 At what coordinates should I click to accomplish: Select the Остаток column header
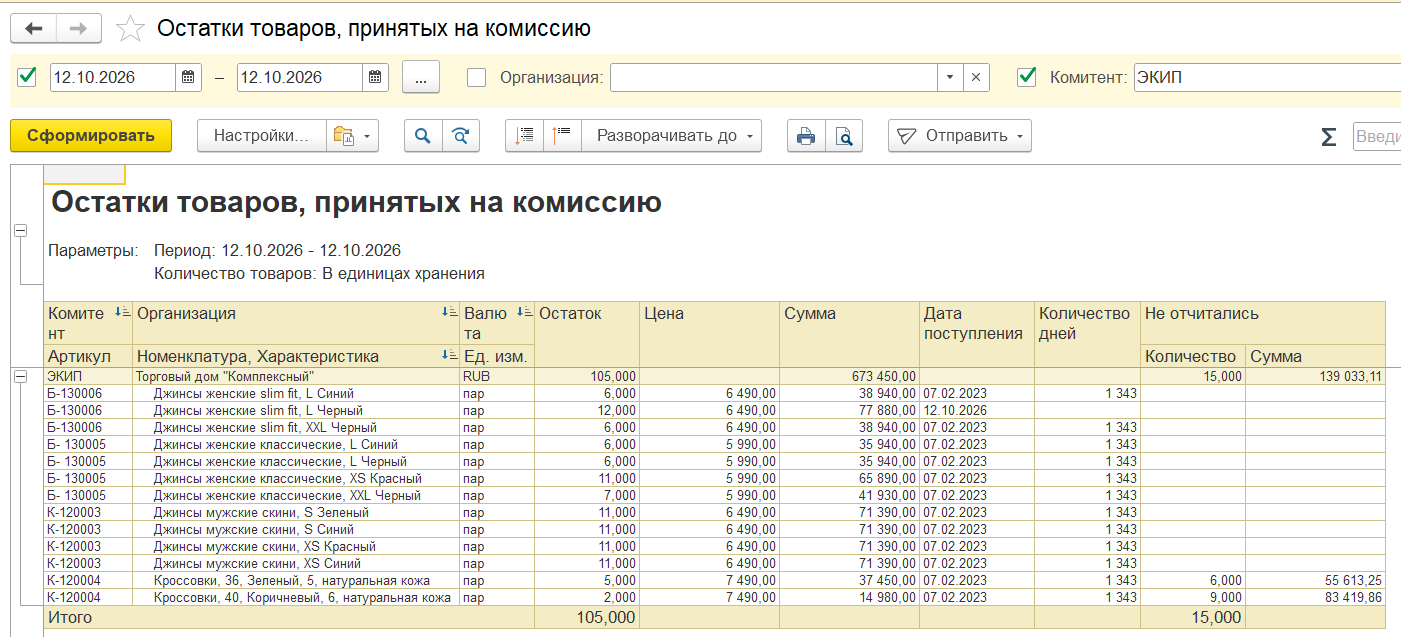587,334
